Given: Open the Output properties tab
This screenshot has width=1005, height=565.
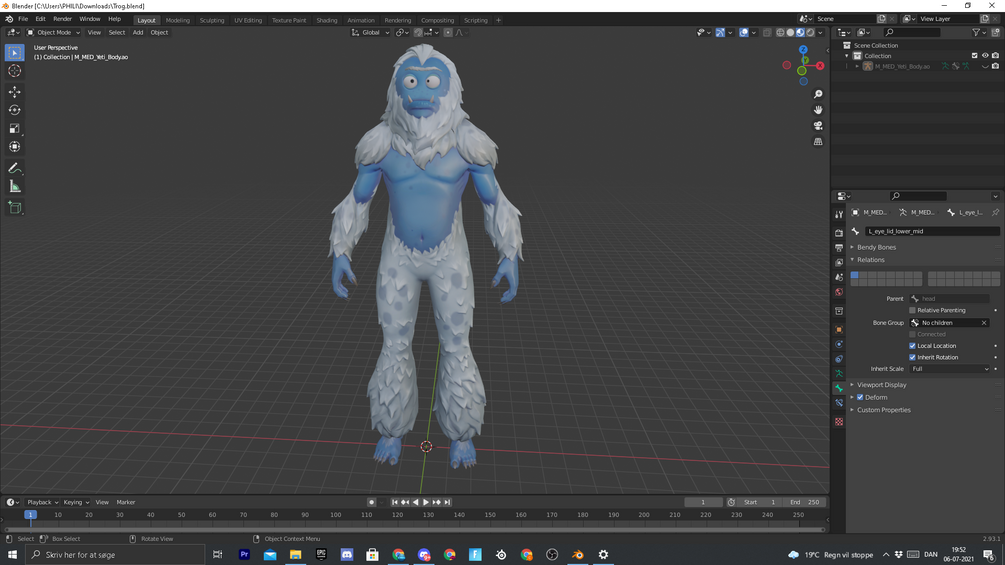Looking at the screenshot, I should click(x=839, y=248).
